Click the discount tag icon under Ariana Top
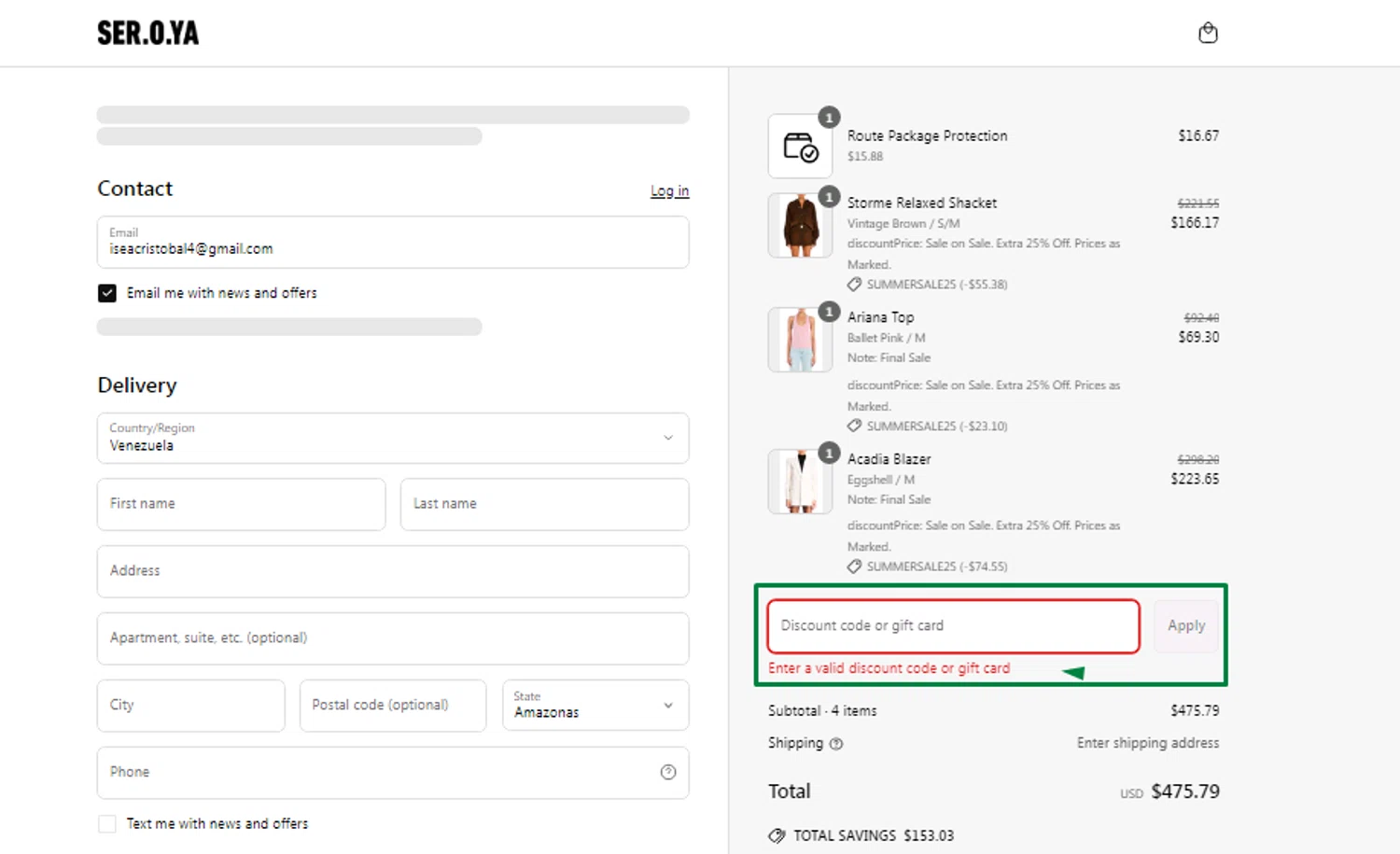Viewport: 1400px width, 854px height. pos(854,426)
